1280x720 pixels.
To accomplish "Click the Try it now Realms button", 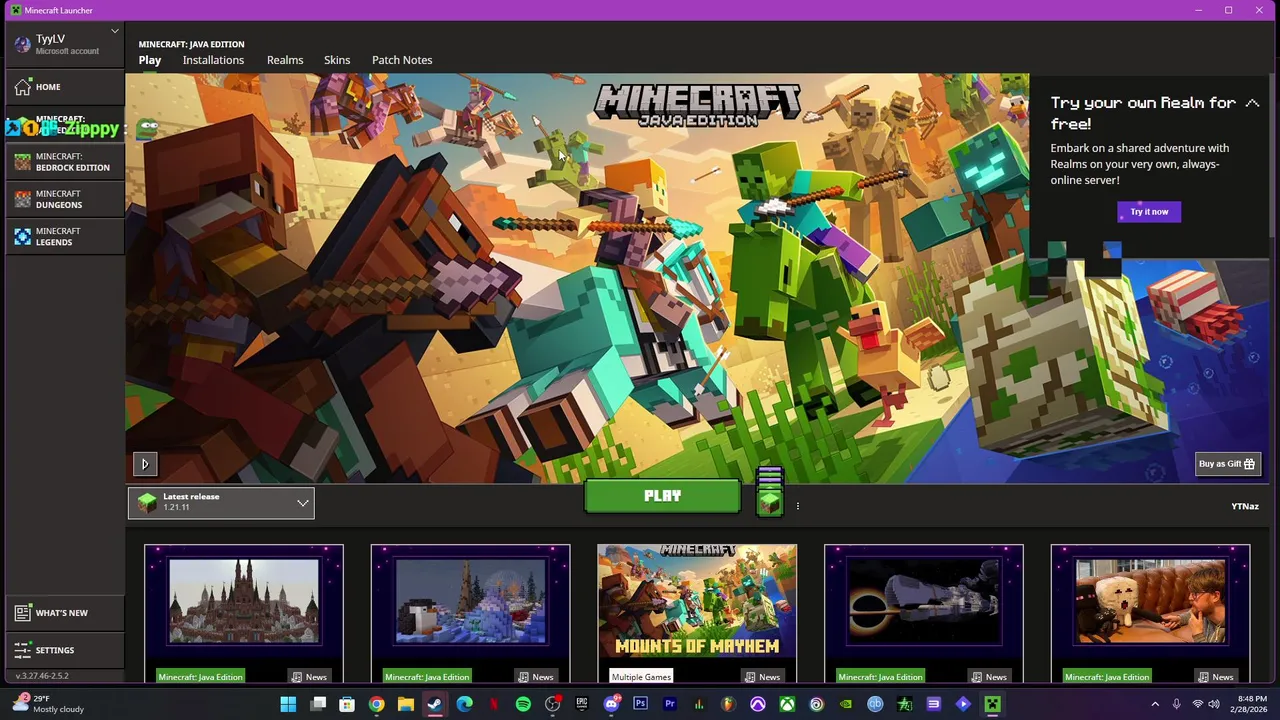I will [x=1149, y=211].
